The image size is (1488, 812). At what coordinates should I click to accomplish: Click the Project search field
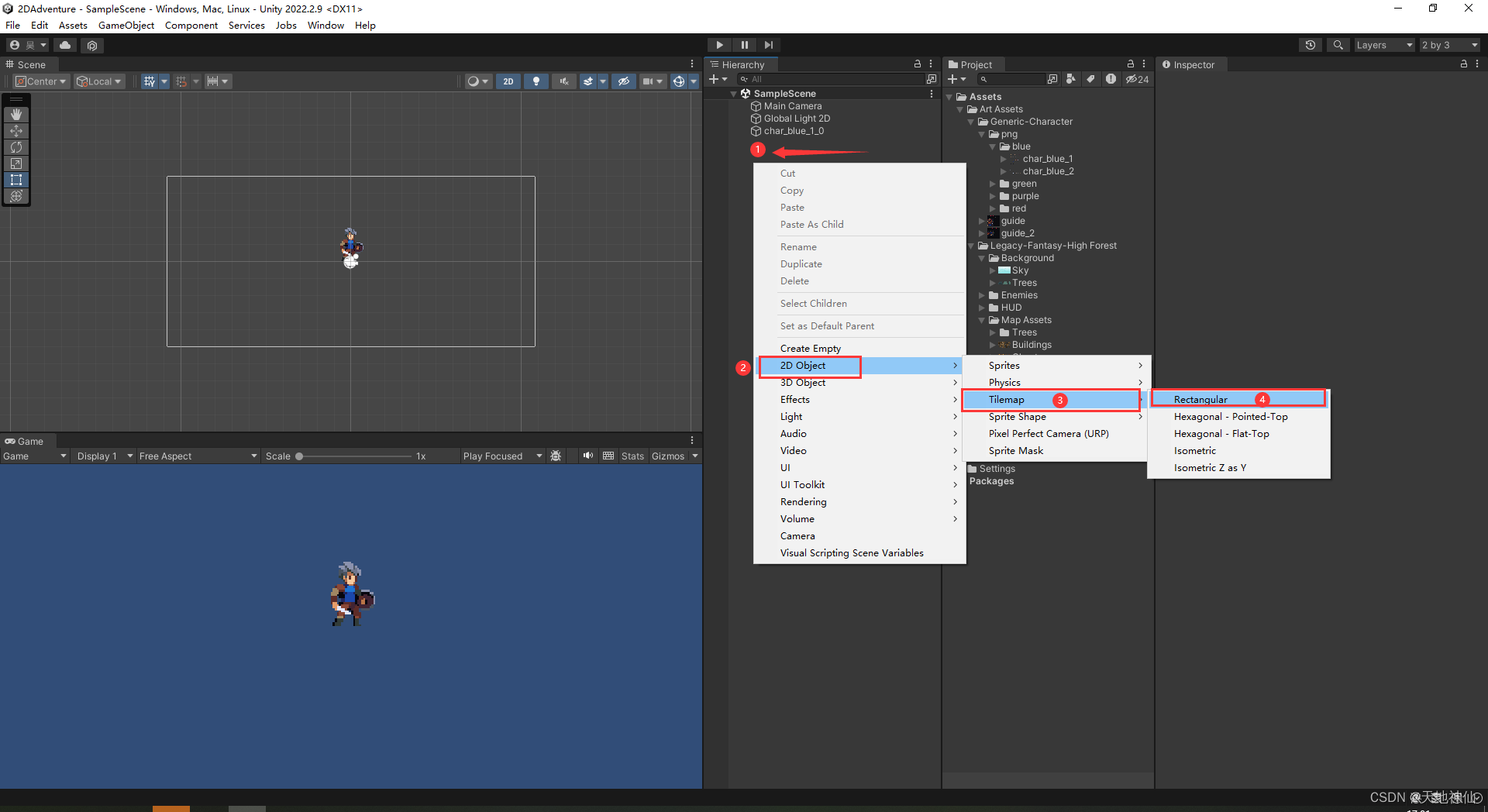[1010, 79]
